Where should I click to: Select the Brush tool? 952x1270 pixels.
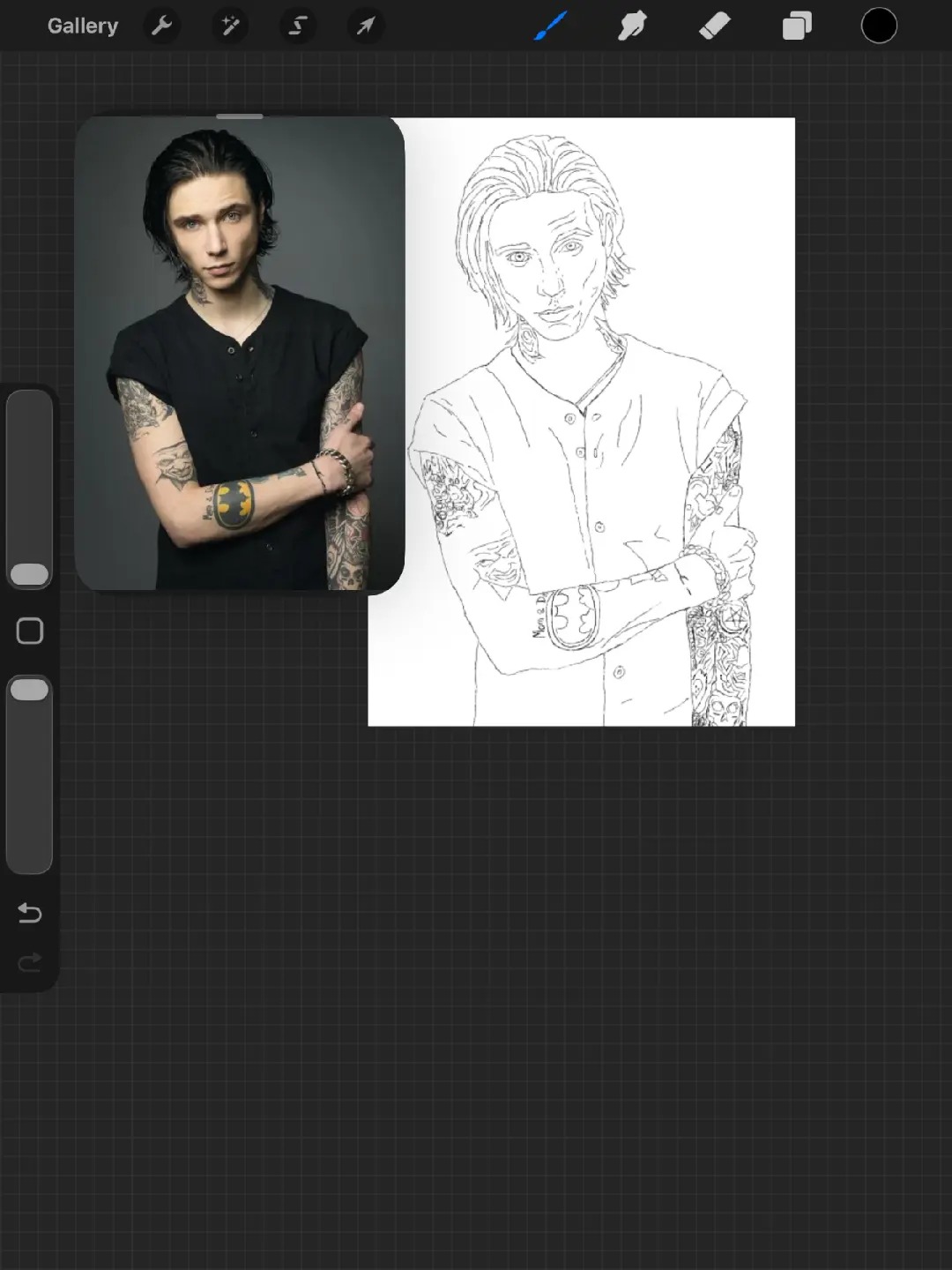(551, 26)
